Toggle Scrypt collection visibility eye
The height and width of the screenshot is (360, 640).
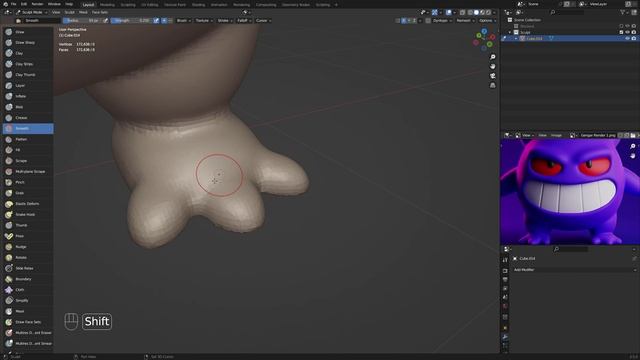point(627,32)
